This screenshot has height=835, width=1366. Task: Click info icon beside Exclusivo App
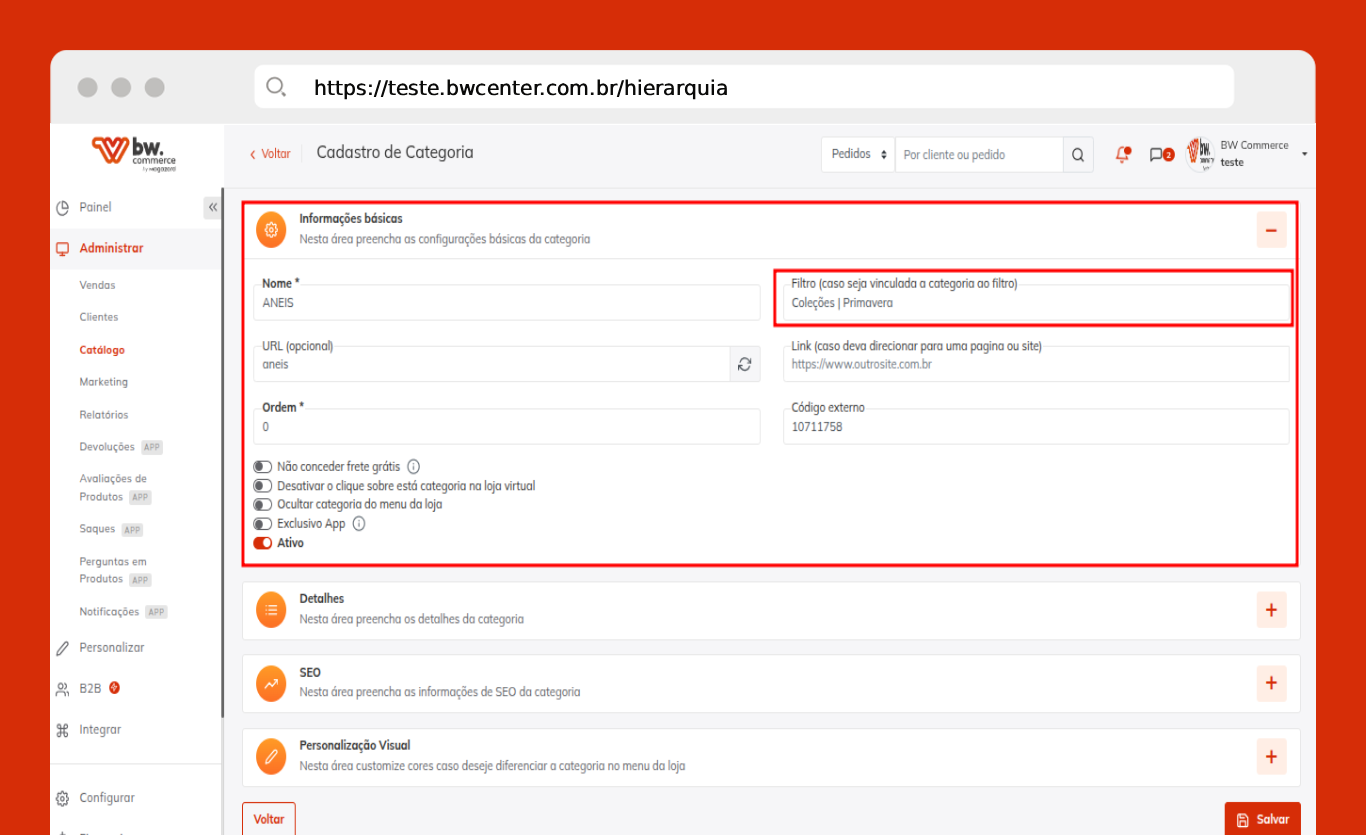point(359,523)
